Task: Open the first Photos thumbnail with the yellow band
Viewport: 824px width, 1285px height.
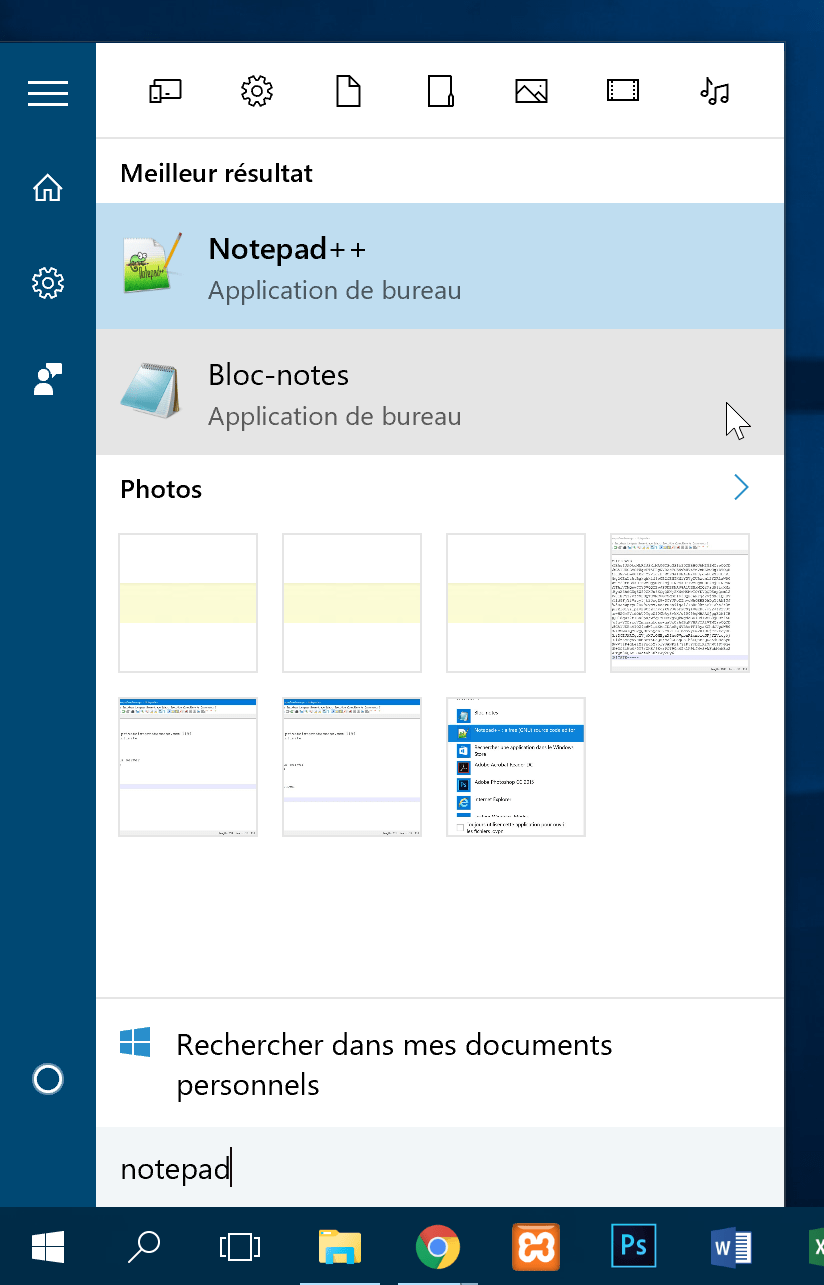Action: (188, 603)
